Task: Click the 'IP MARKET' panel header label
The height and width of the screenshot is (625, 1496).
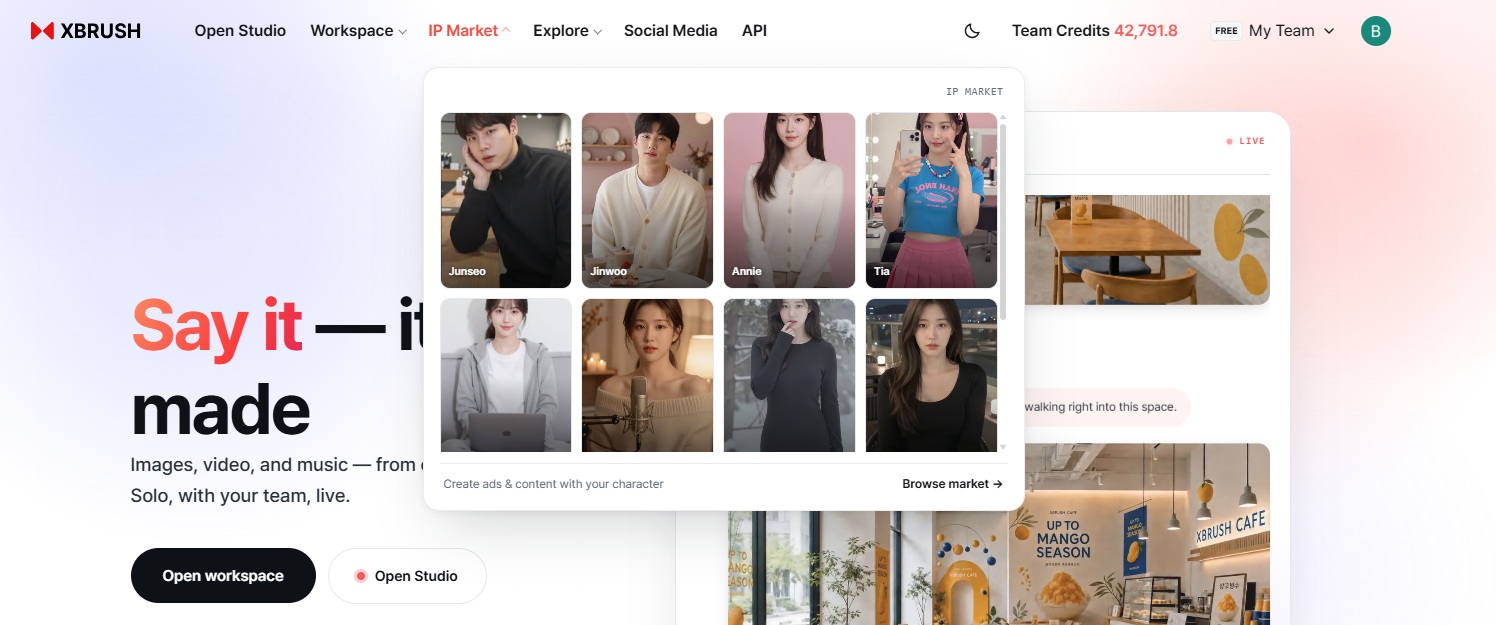Action: pyautogui.click(x=974, y=92)
